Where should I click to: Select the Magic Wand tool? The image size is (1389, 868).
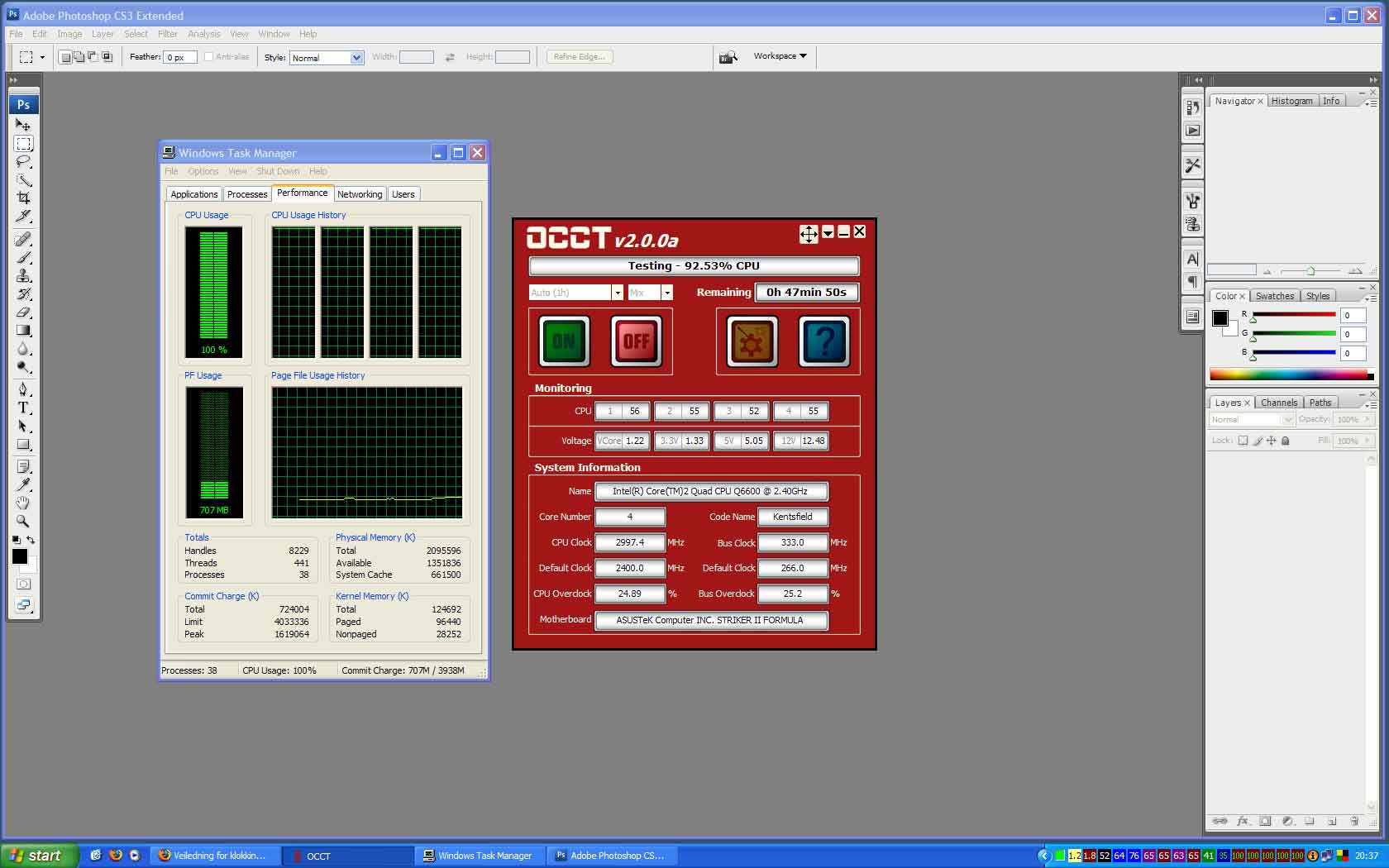coord(23,180)
